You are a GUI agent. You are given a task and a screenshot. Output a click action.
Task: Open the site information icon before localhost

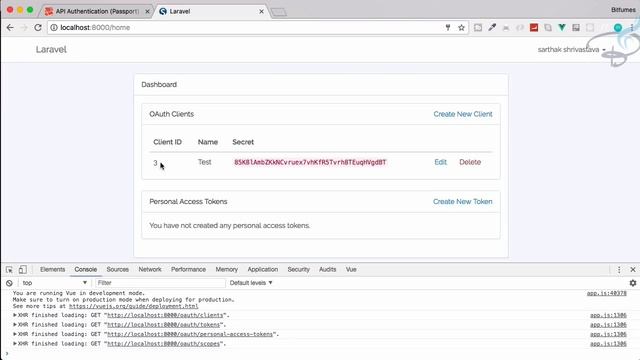click(54, 27)
